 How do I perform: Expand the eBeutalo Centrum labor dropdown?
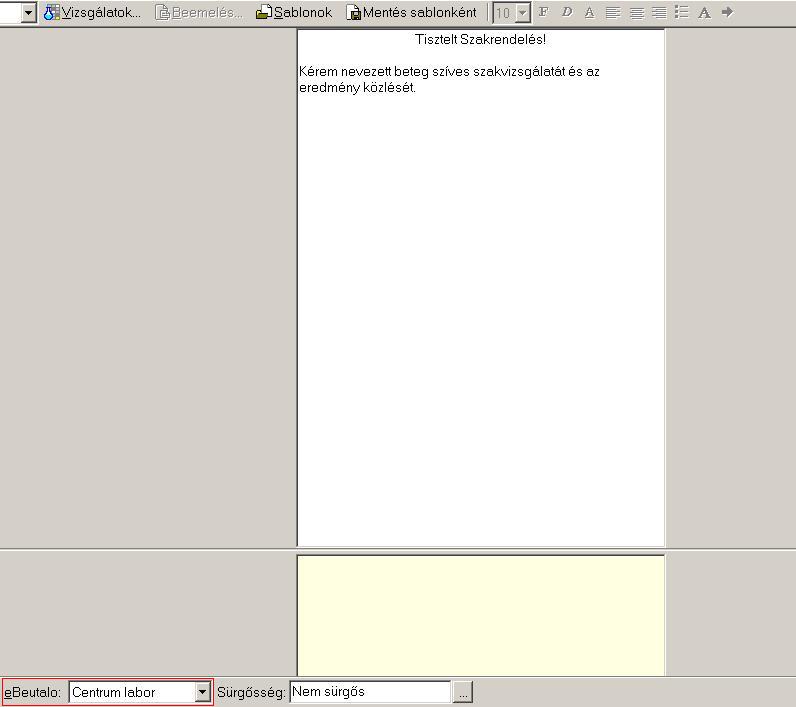click(x=203, y=692)
